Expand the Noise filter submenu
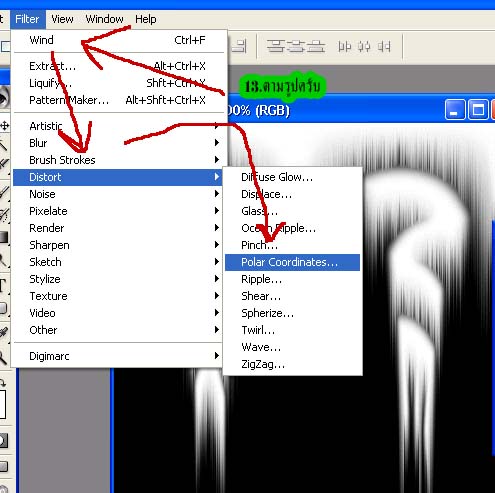The width and height of the screenshot is (495, 493). [118, 194]
